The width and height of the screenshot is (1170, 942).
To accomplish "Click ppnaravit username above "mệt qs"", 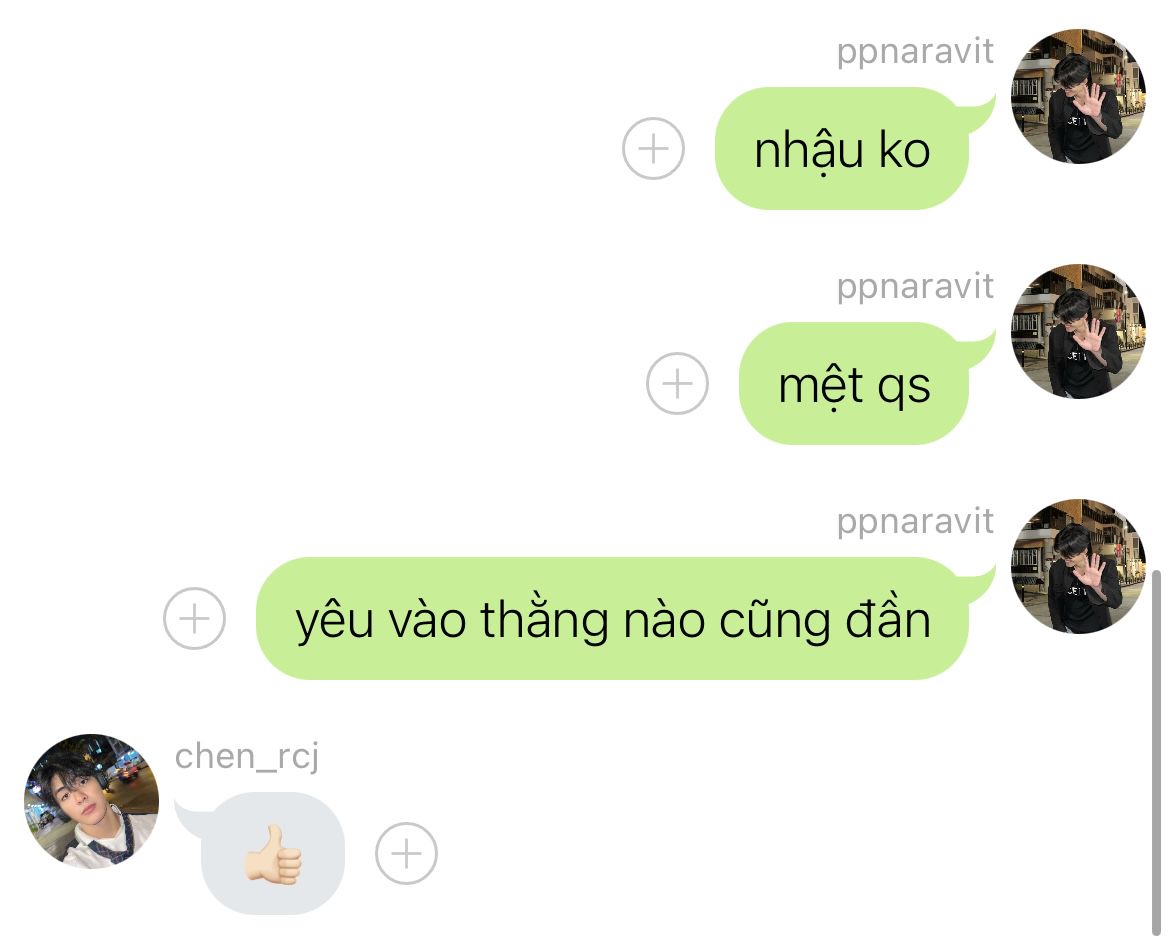I will coord(915,287).
